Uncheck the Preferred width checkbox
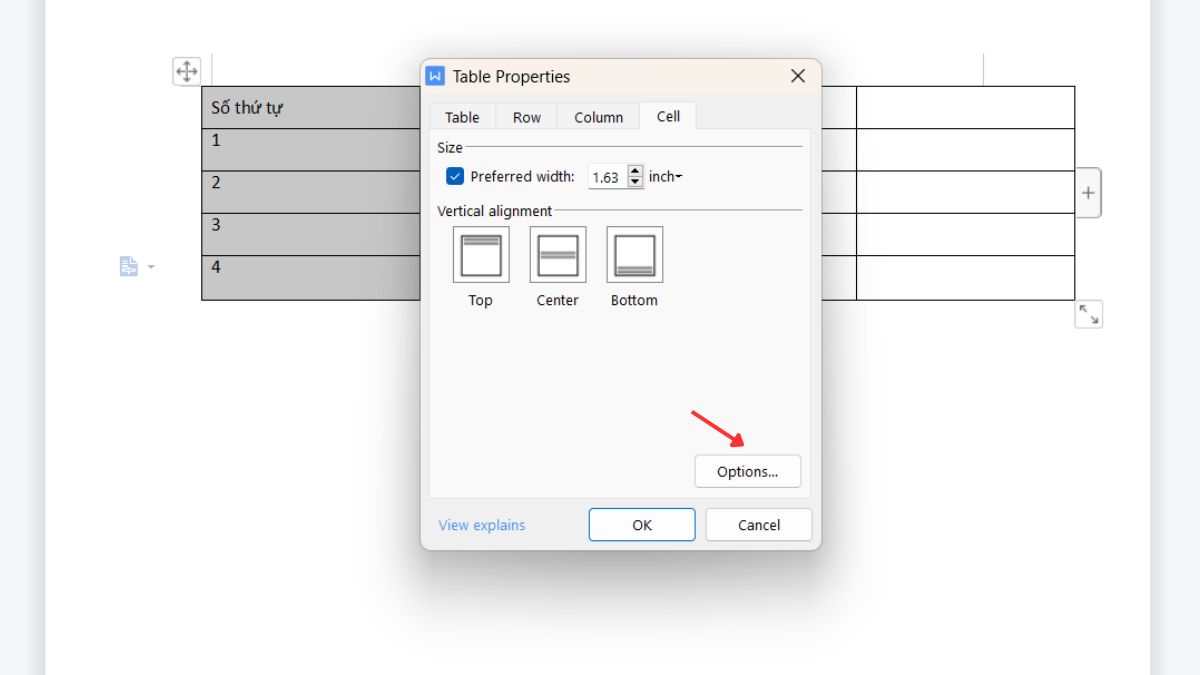1200x675 pixels. 455,177
